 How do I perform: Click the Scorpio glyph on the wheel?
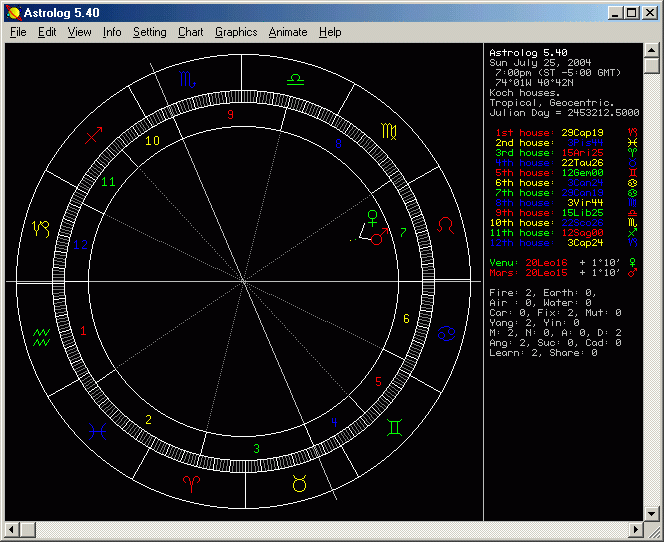point(188,78)
